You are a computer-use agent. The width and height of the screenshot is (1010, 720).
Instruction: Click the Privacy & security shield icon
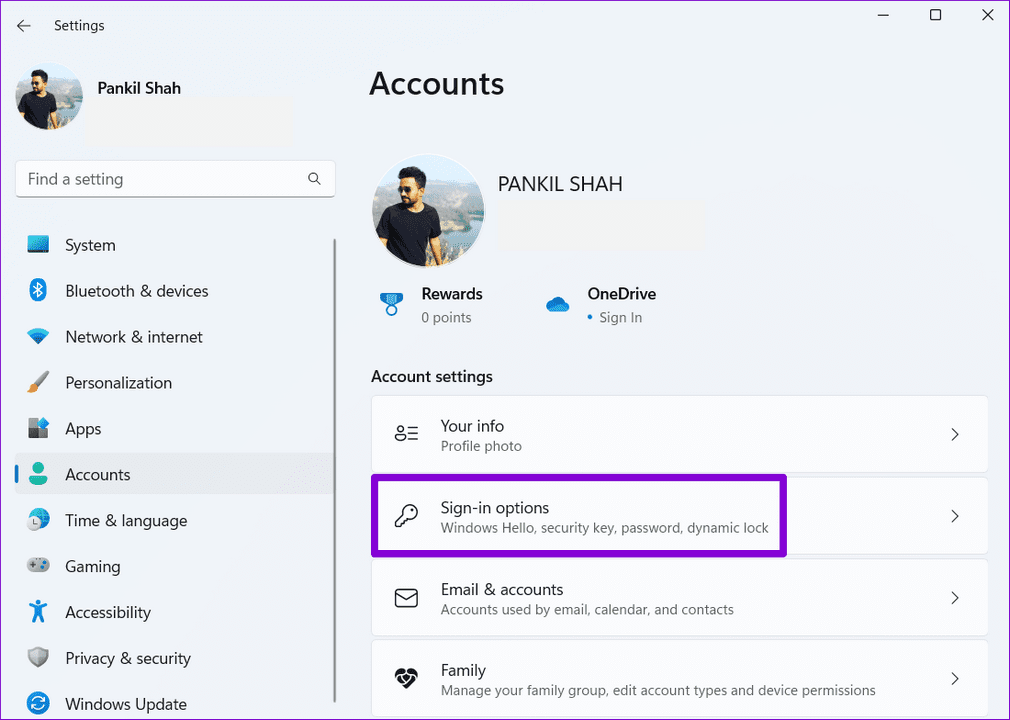click(x=38, y=658)
